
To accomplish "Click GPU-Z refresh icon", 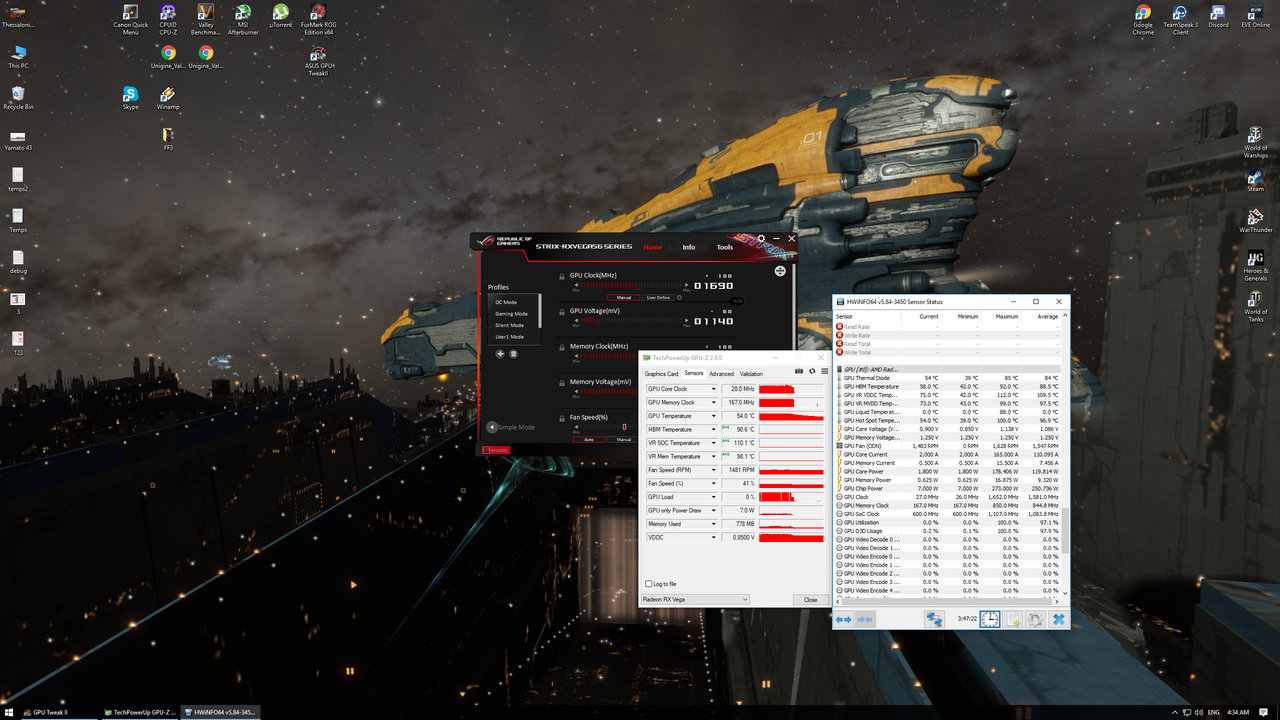I will click(x=811, y=372).
